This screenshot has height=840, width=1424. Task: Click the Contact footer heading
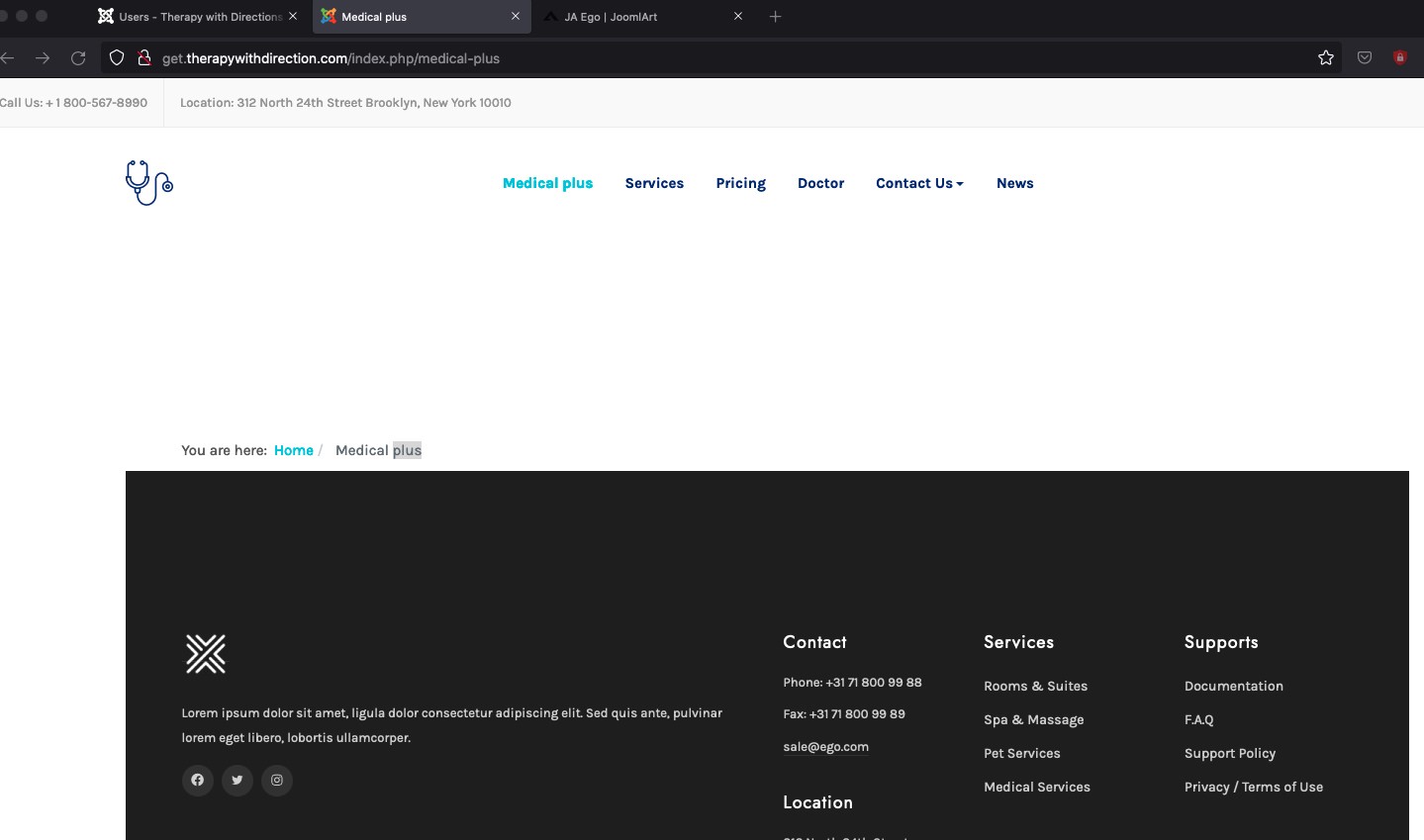(815, 642)
